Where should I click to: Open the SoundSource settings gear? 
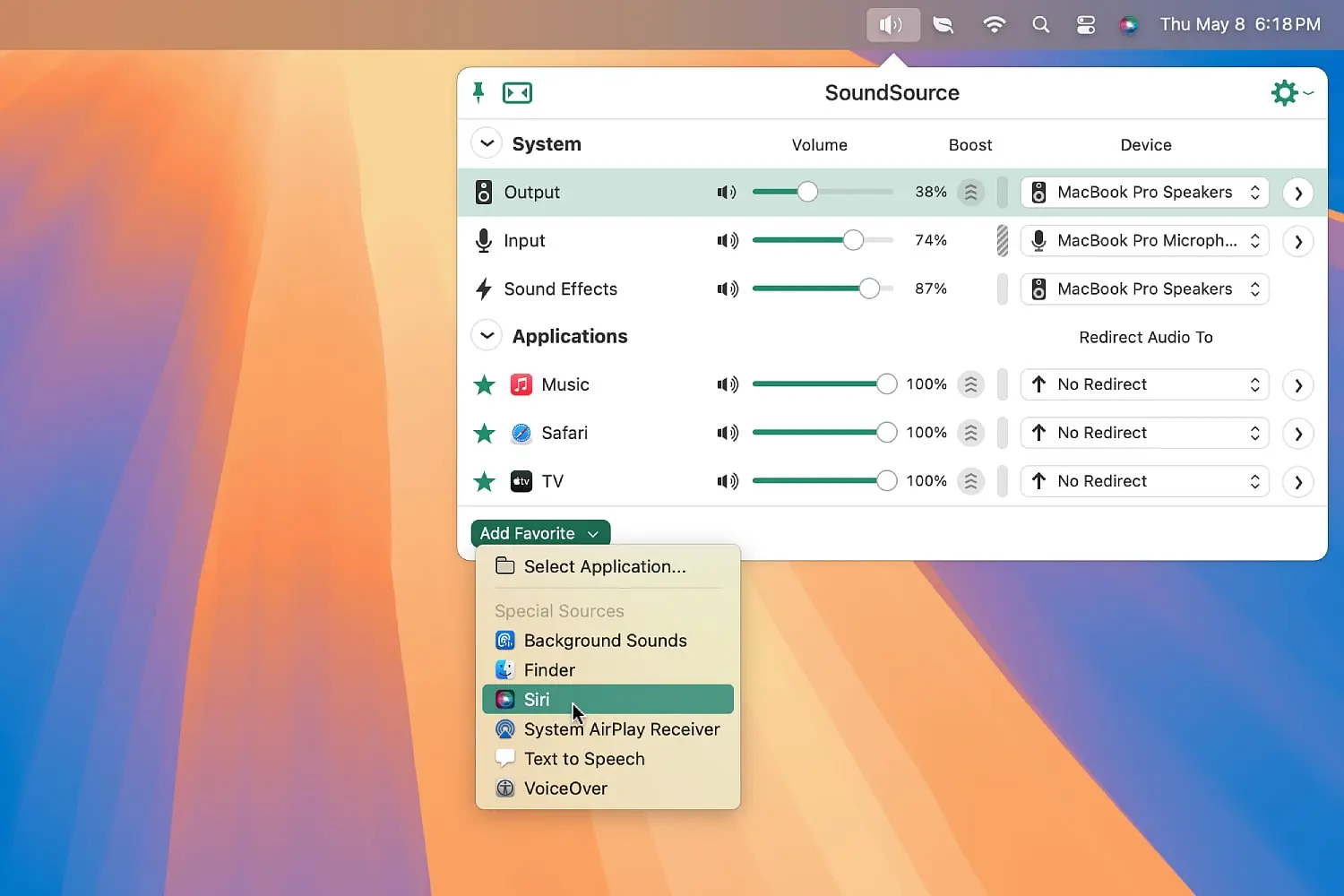point(1284,92)
